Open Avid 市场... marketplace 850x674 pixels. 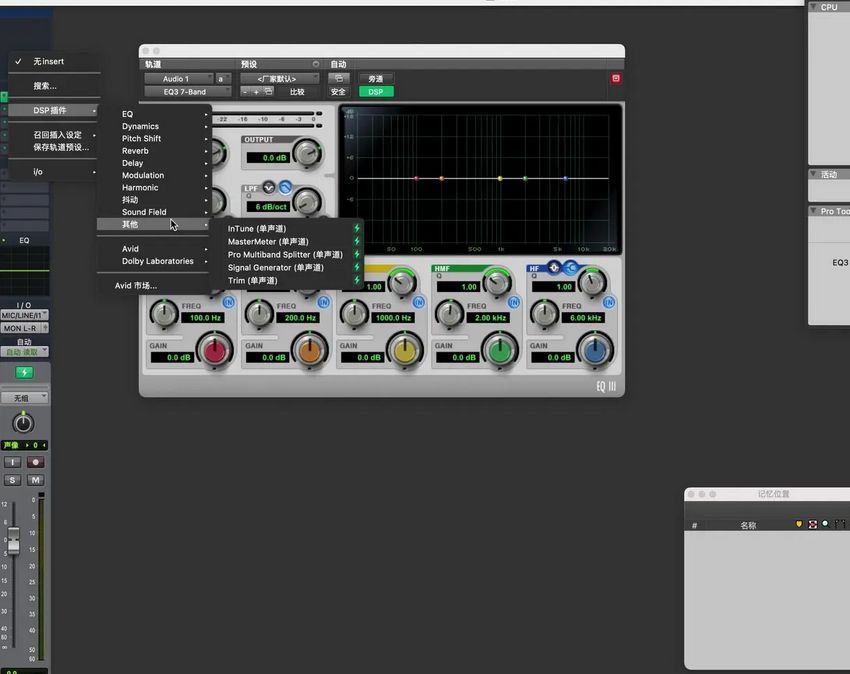153,285
